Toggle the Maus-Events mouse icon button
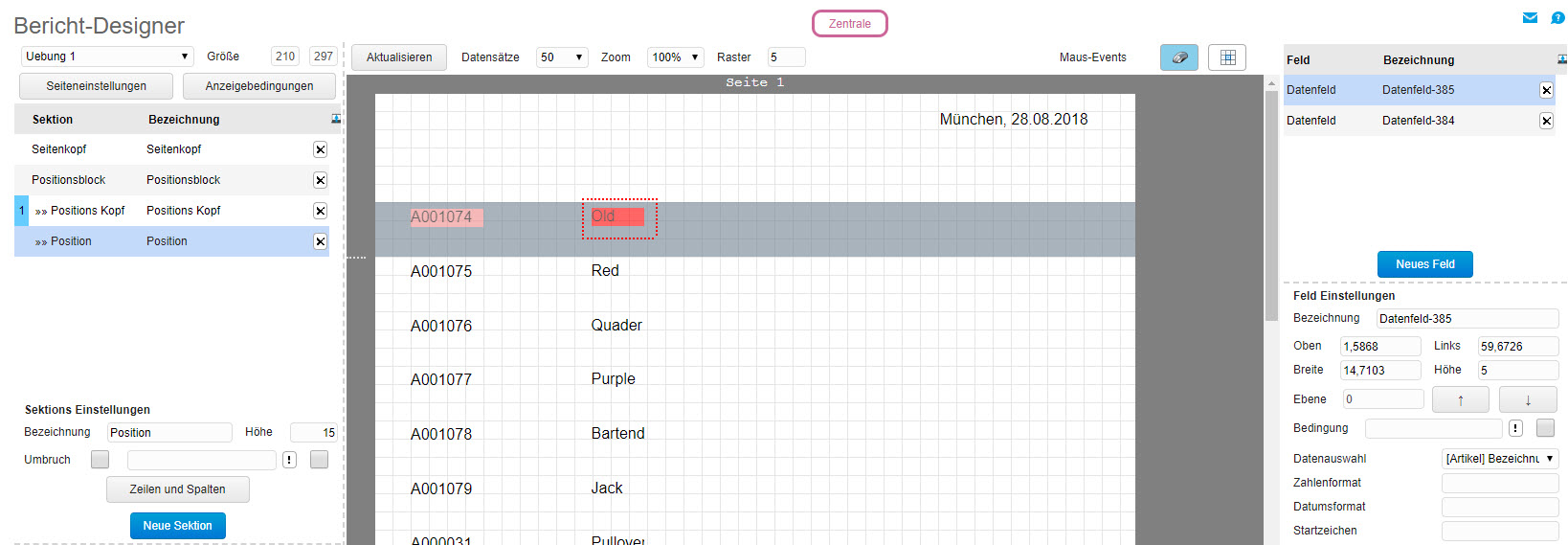 1179,57
